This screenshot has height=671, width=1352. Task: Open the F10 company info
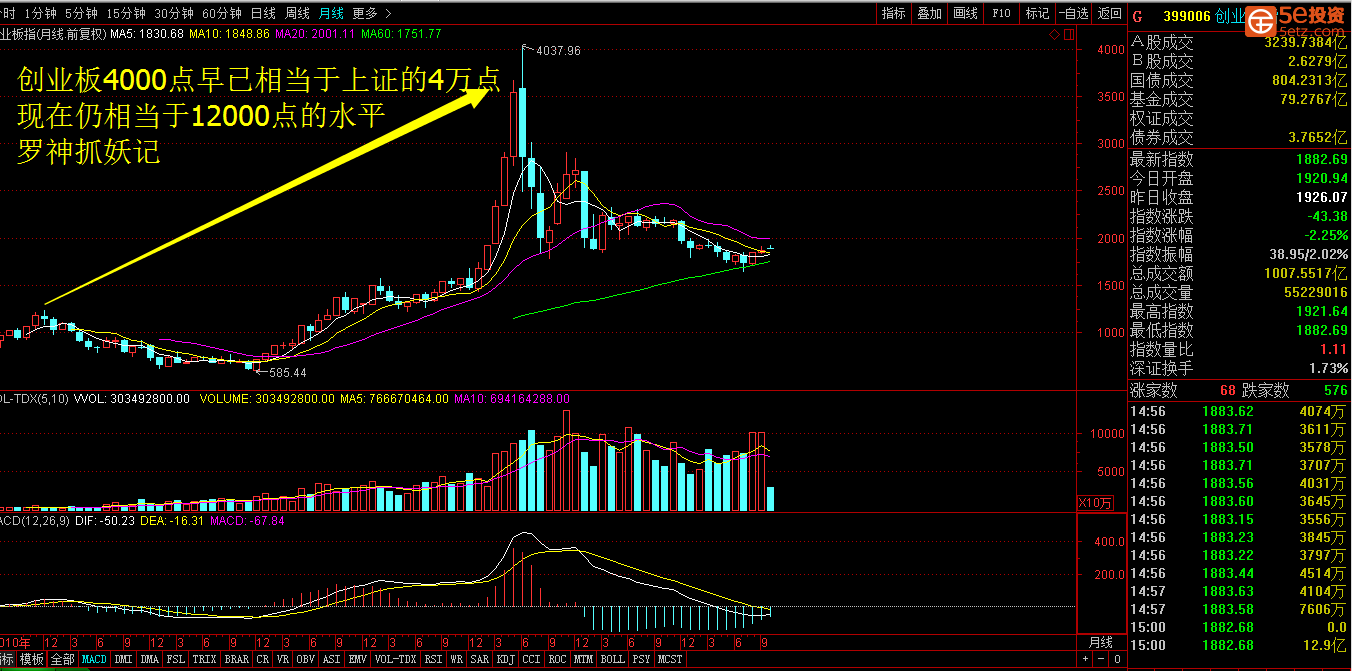tap(1002, 13)
